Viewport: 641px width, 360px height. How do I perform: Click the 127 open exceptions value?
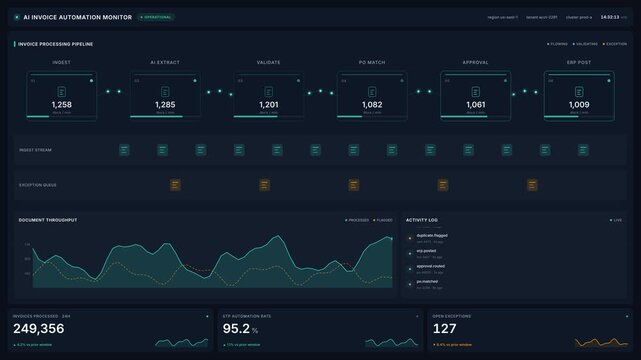click(x=444, y=329)
